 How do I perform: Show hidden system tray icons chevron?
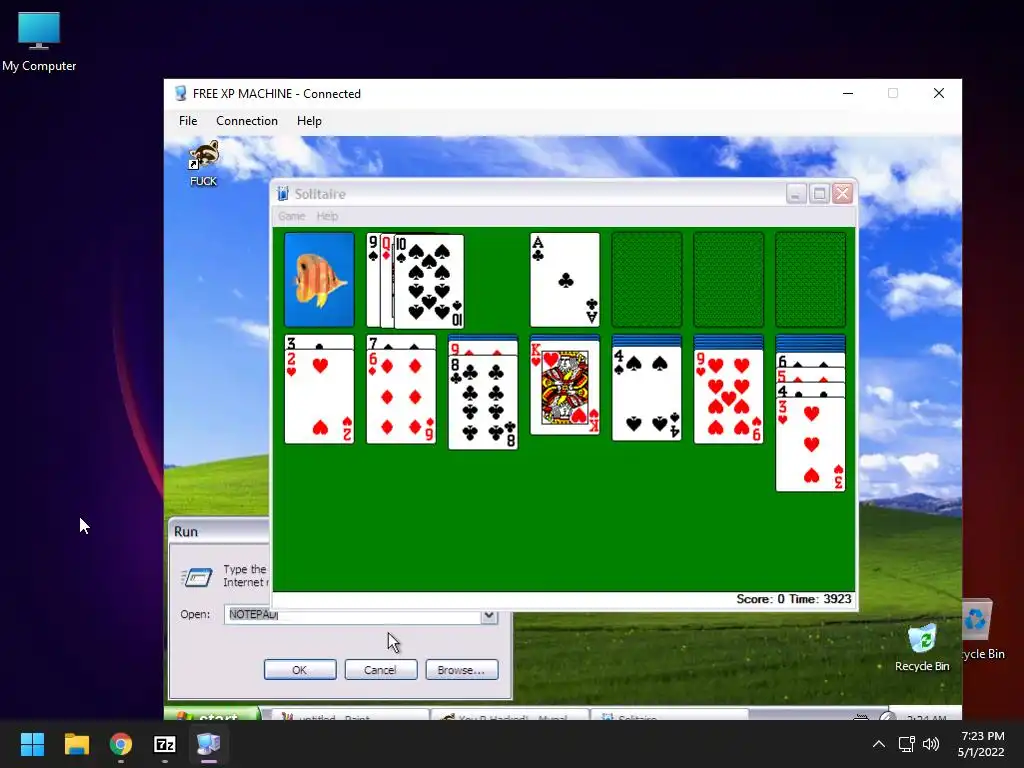click(x=879, y=744)
